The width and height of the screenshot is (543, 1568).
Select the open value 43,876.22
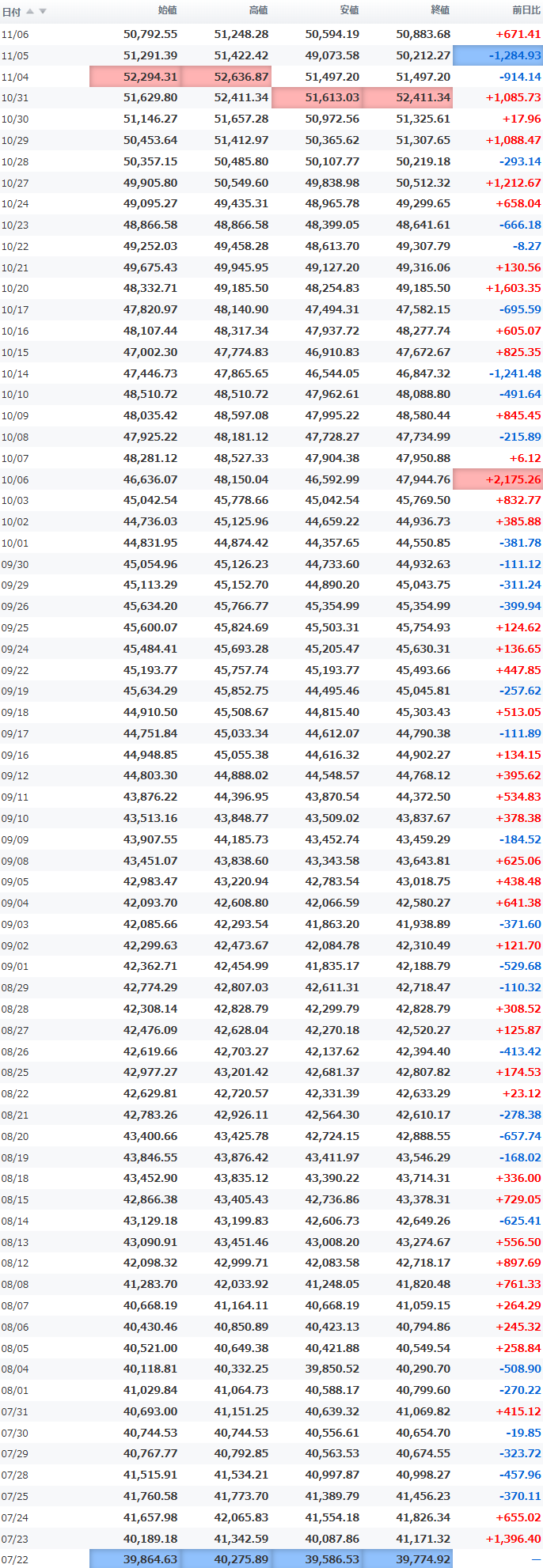[x=150, y=797]
